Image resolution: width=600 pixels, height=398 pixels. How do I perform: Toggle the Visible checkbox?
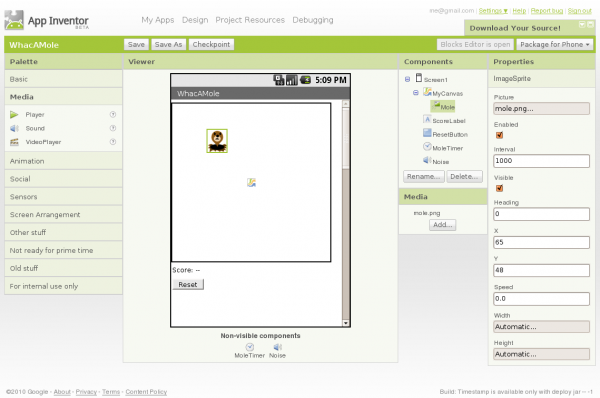pyautogui.click(x=499, y=188)
